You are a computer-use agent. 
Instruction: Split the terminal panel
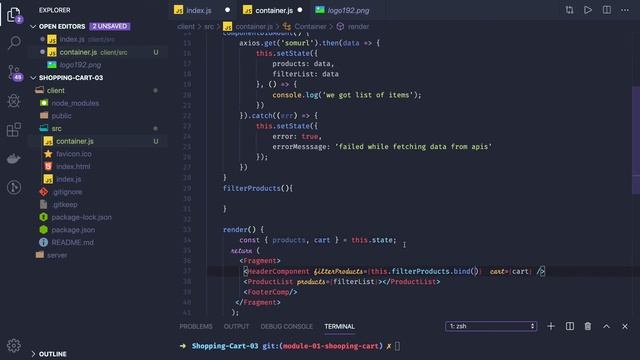[x=569, y=326]
